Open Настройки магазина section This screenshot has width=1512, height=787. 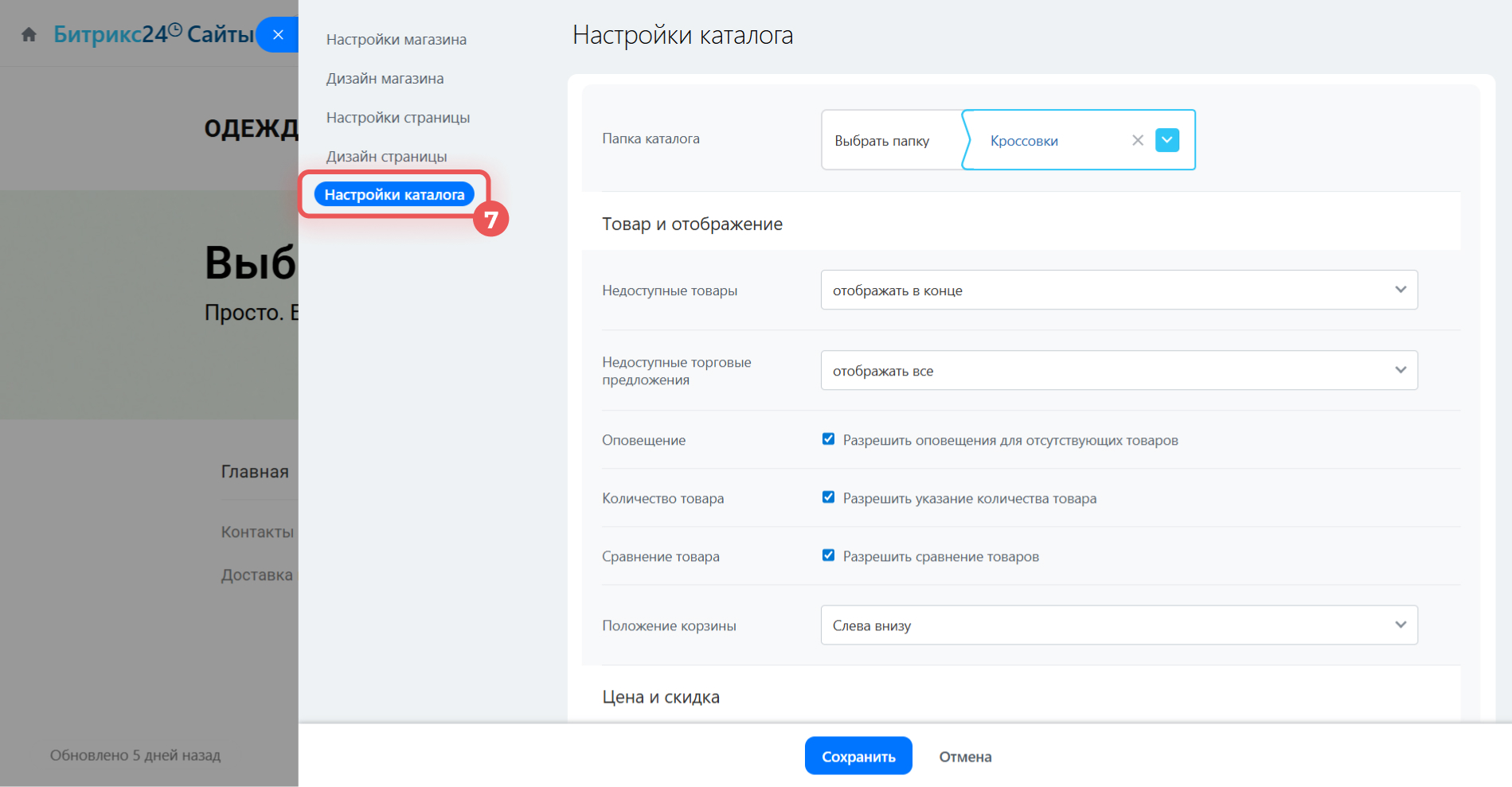(x=396, y=40)
